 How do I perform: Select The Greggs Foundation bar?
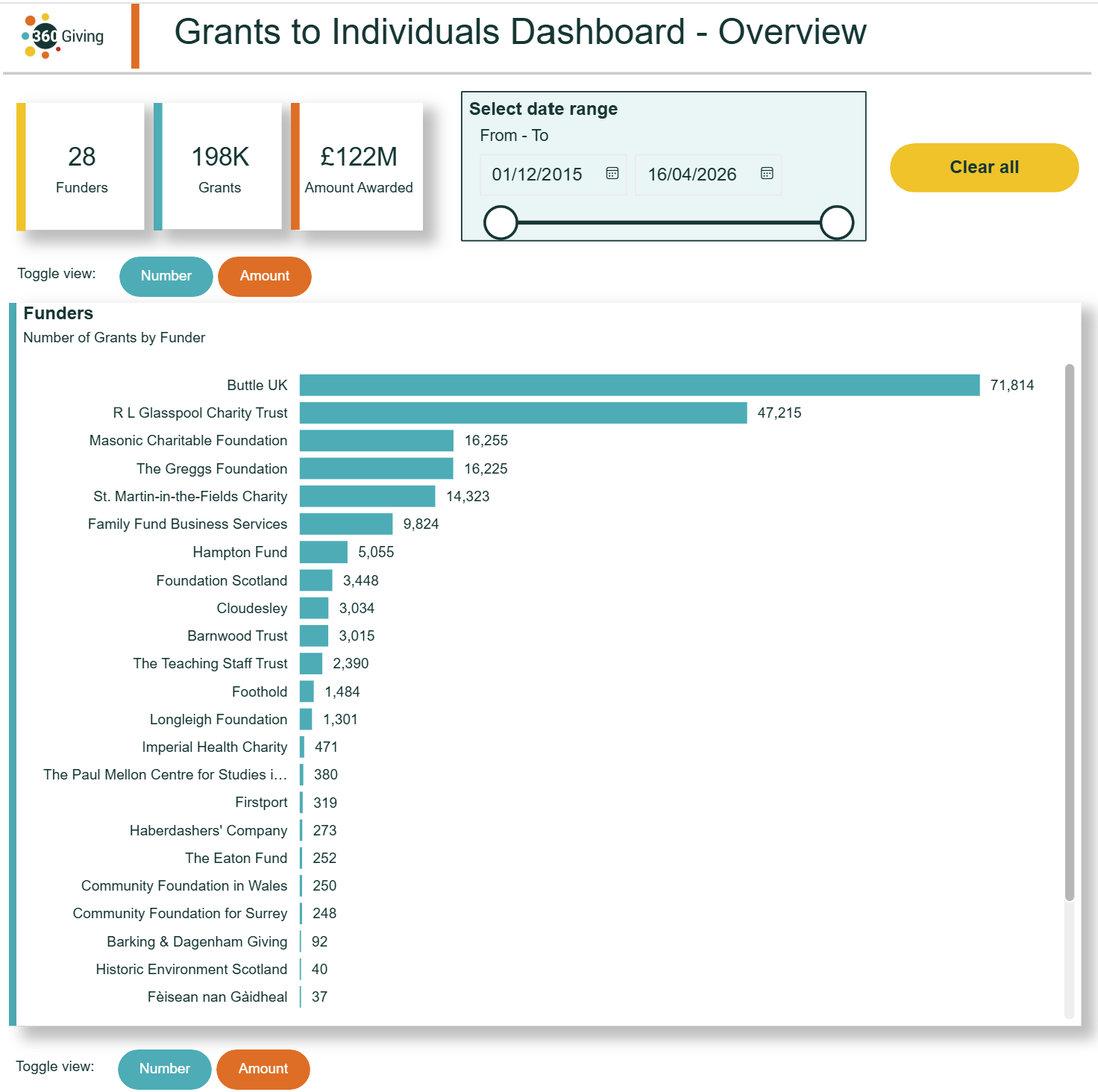[377, 468]
